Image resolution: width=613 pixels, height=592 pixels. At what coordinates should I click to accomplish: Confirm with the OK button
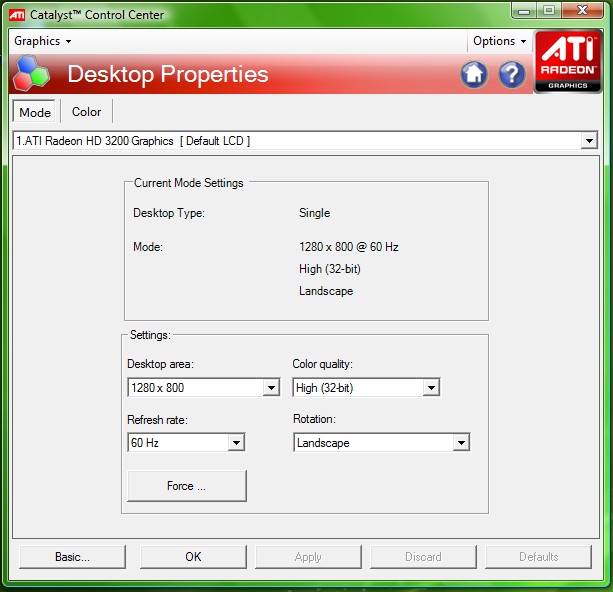pos(193,557)
